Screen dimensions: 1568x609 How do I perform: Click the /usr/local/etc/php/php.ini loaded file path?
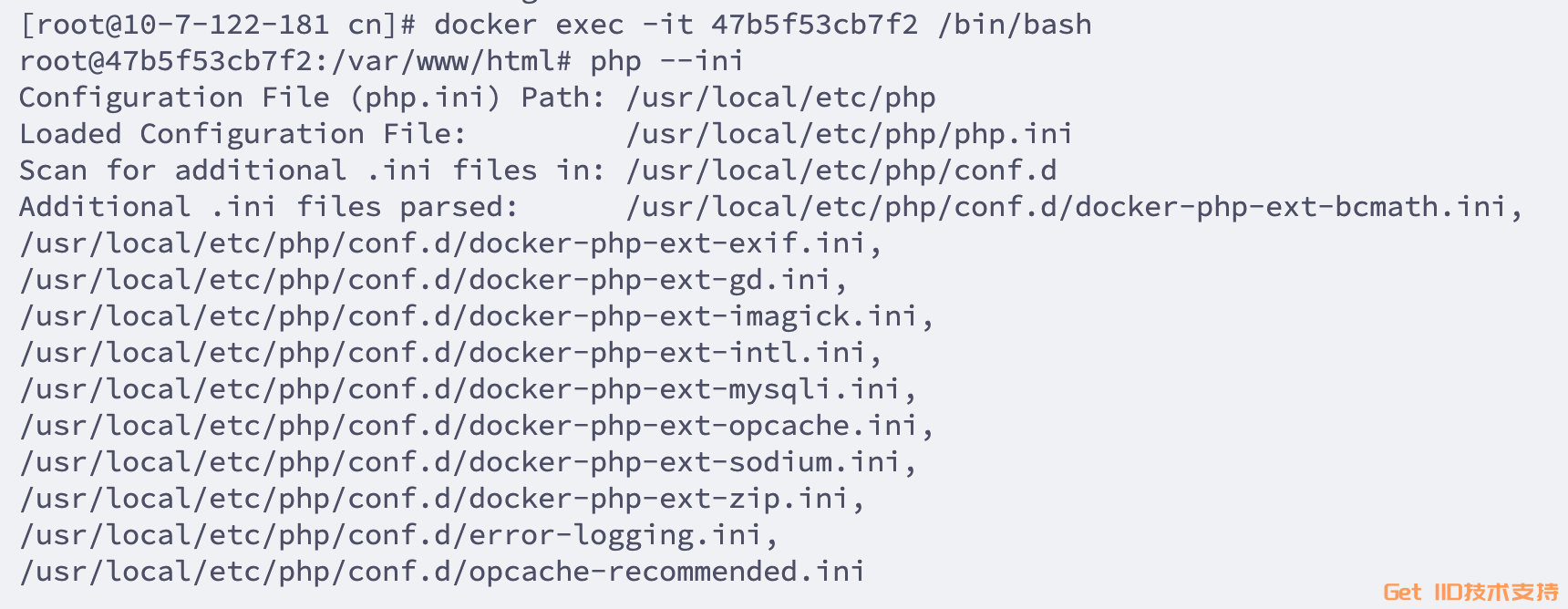(x=849, y=134)
